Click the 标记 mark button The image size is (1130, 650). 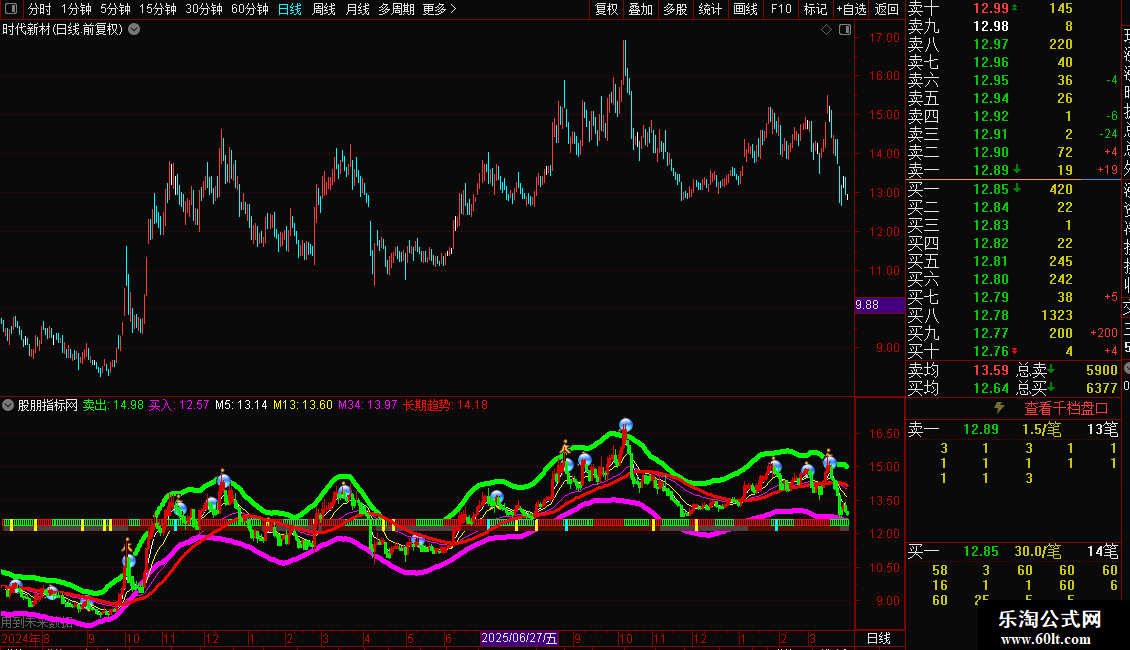coord(815,9)
